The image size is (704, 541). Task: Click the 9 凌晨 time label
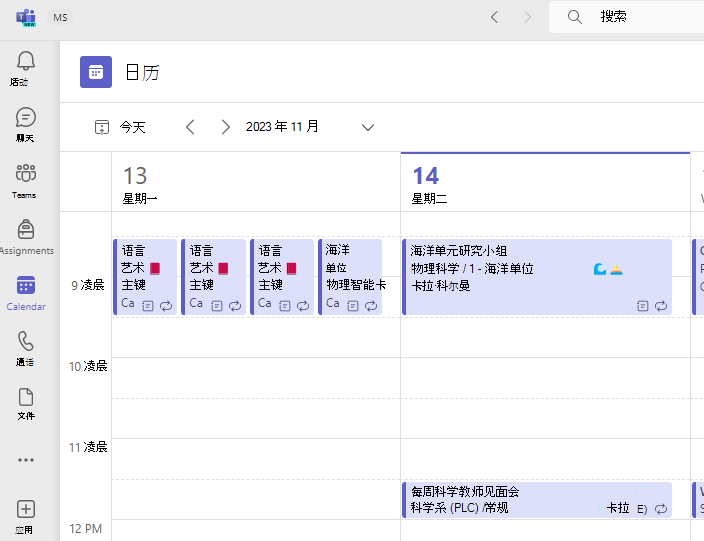pos(88,285)
